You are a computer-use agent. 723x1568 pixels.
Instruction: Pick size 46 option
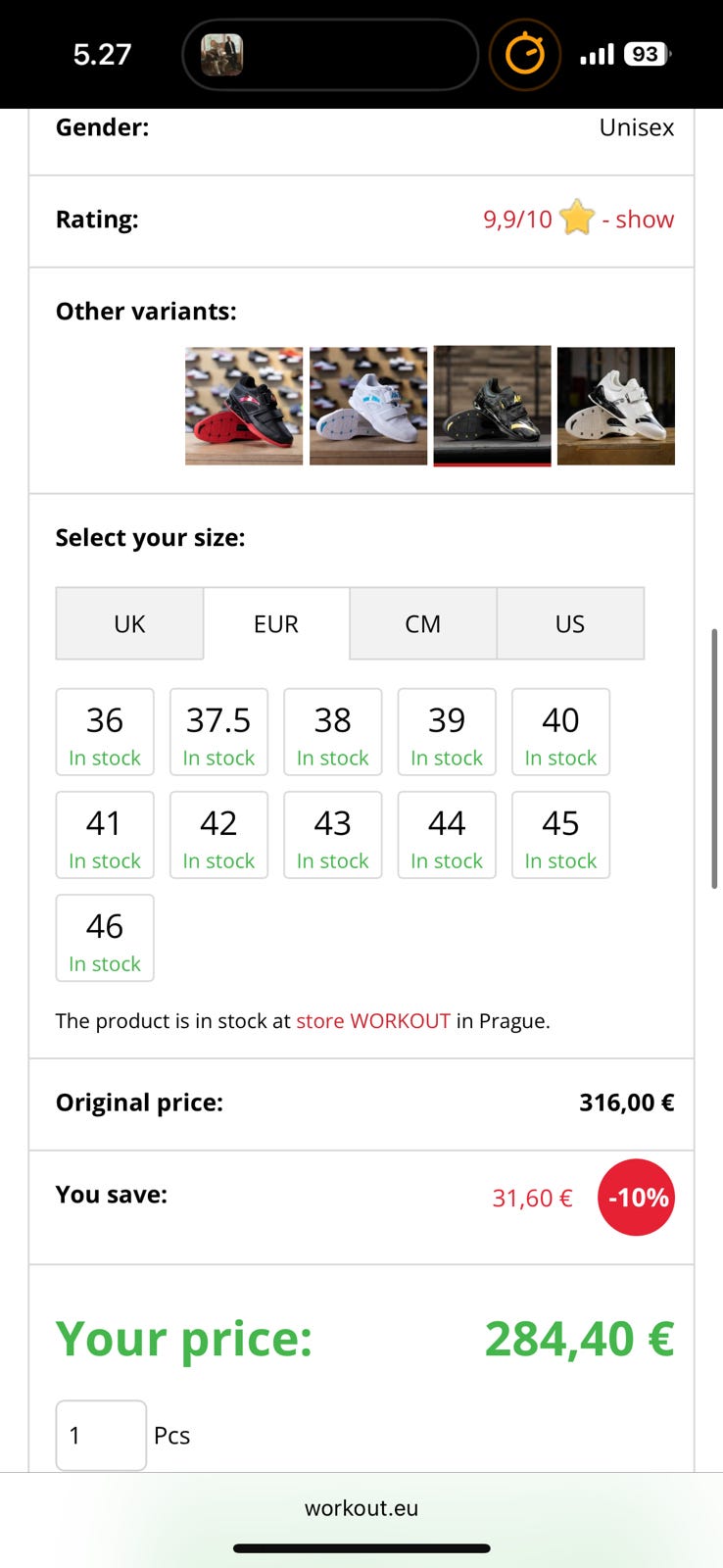point(105,939)
